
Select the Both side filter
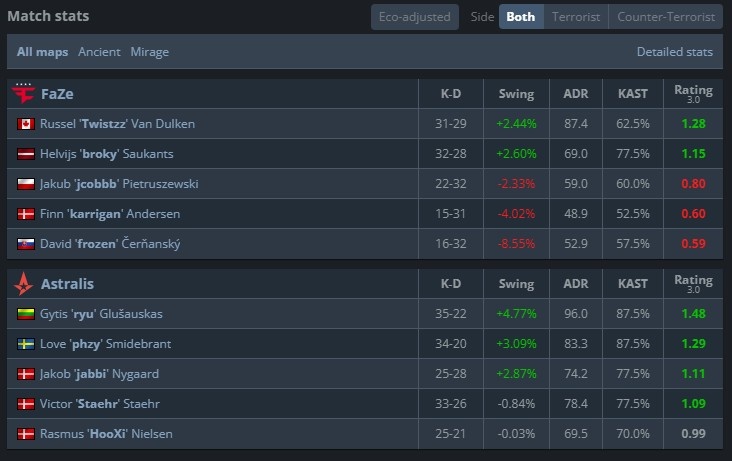click(x=521, y=17)
